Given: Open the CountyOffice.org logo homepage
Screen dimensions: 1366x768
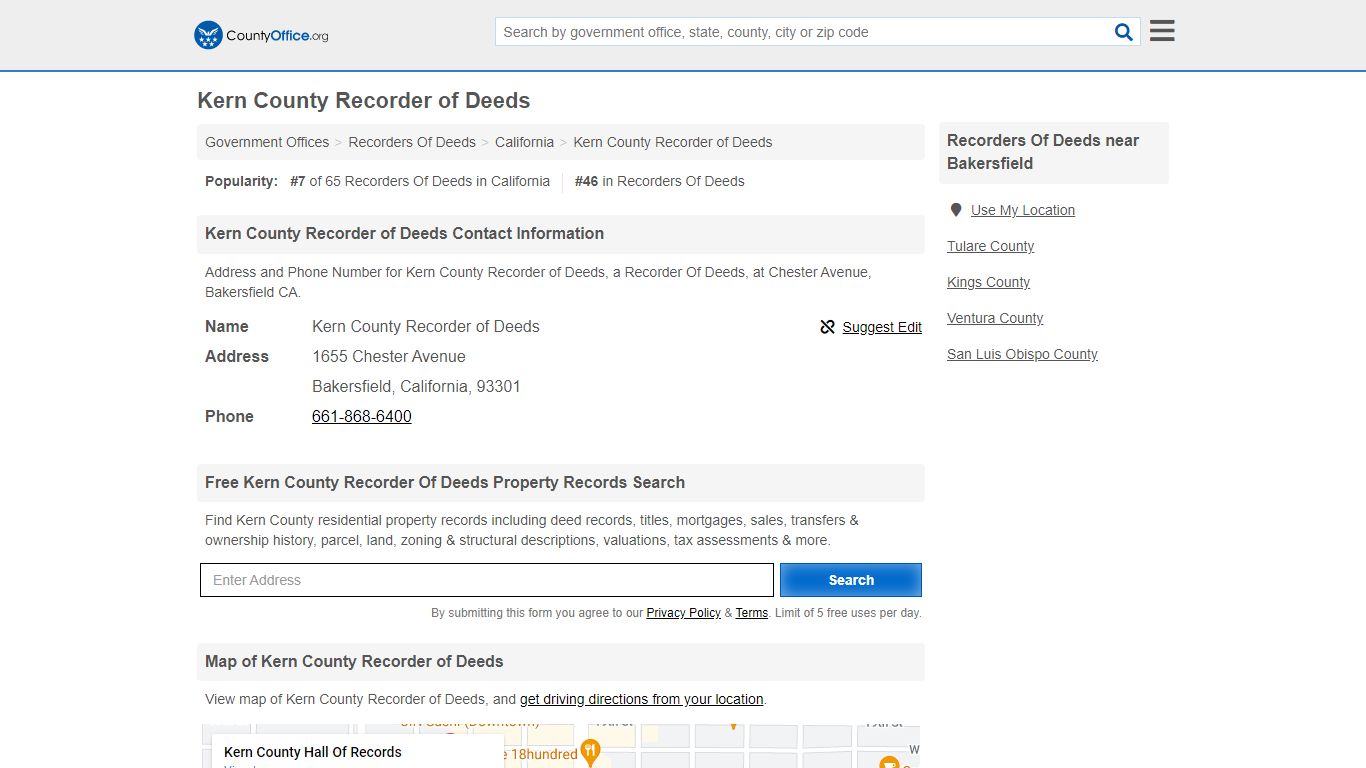Looking at the screenshot, I should [x=261, y=35].
